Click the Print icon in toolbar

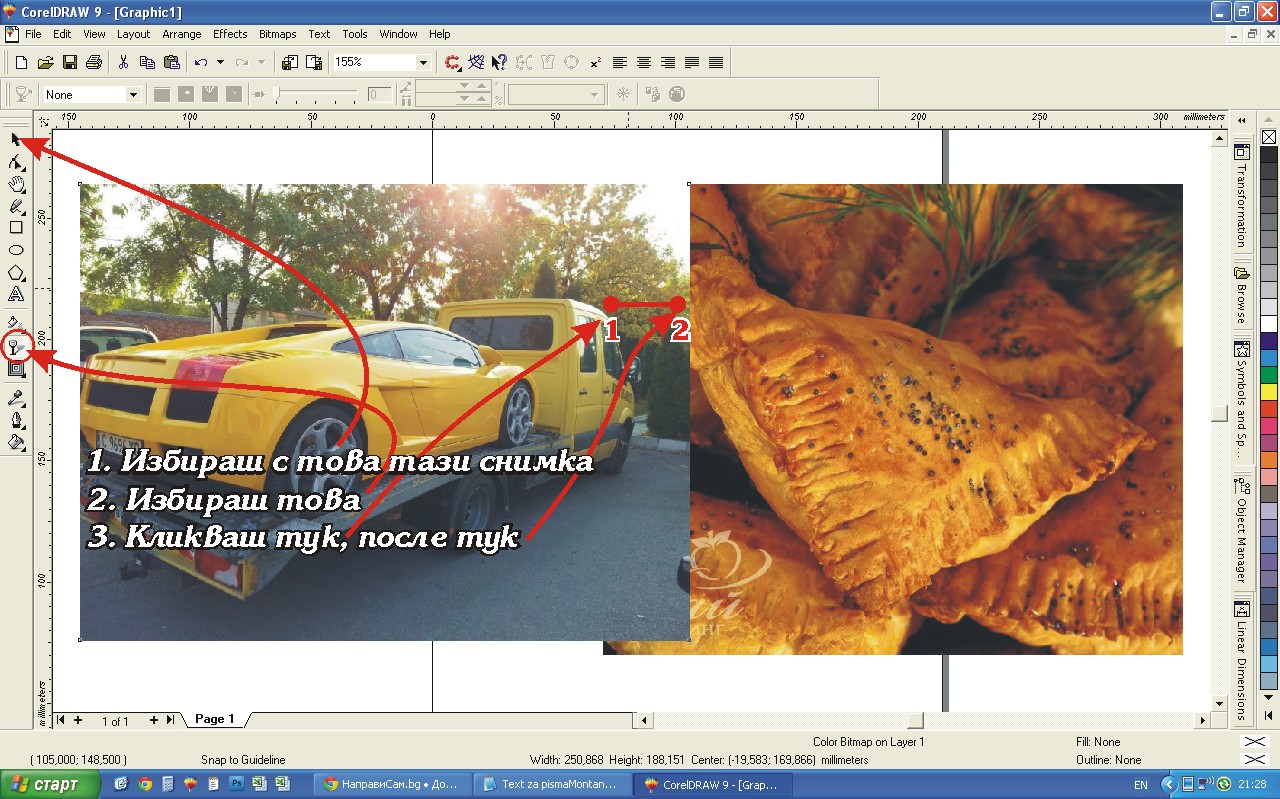[94, 62]
